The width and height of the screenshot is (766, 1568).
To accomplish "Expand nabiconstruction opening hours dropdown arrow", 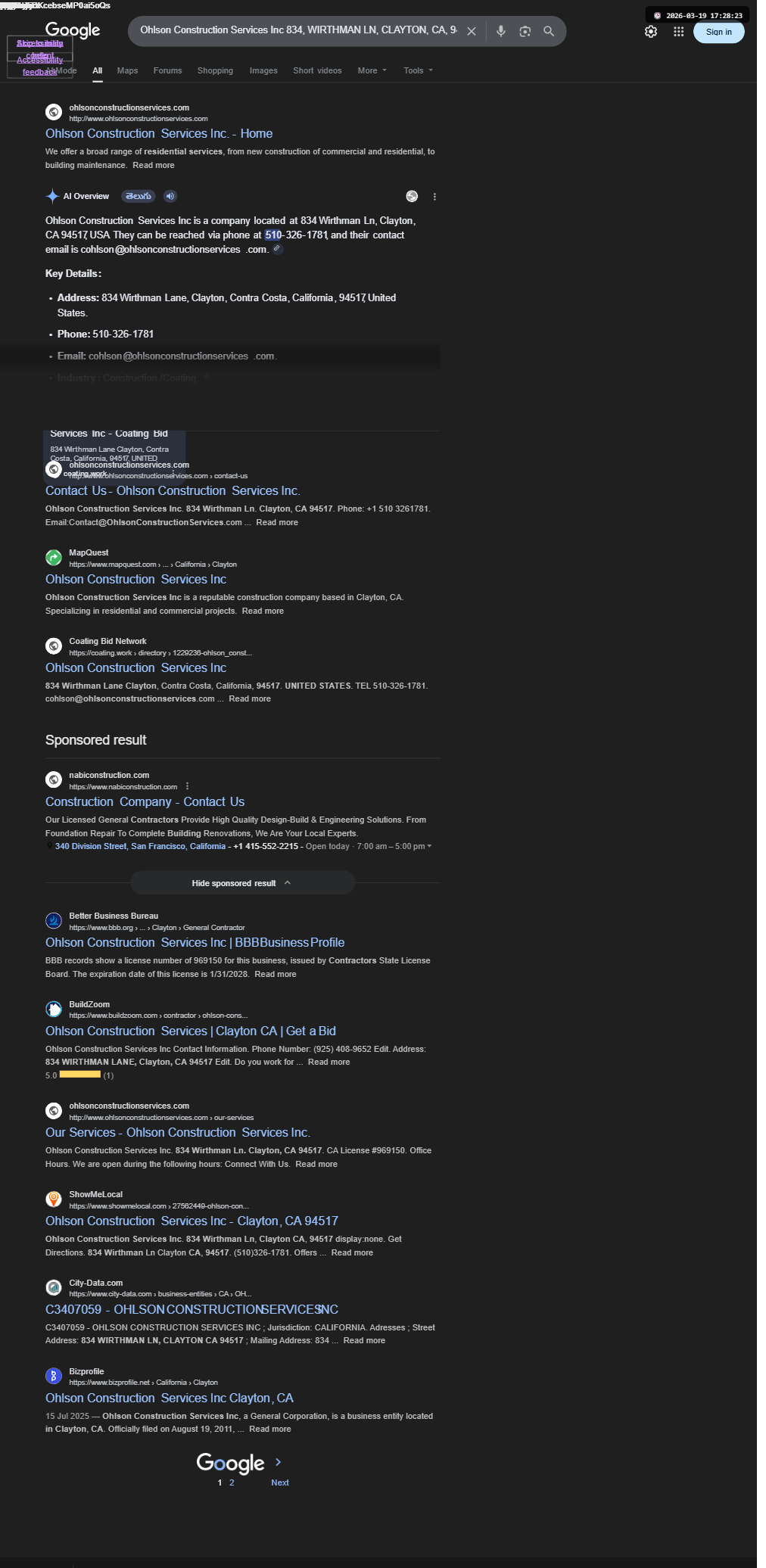I will pos(429,846).
